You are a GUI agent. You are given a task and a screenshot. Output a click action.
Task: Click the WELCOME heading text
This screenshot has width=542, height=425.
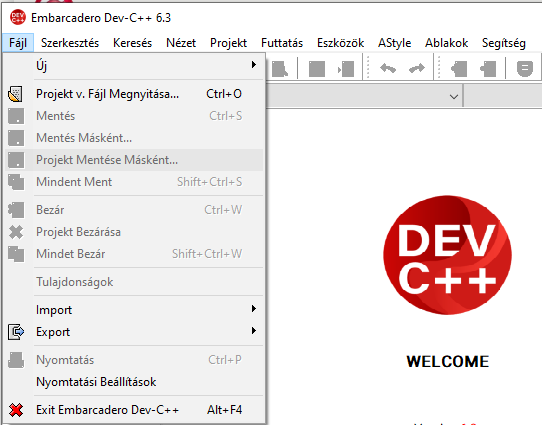pos(447,362)
